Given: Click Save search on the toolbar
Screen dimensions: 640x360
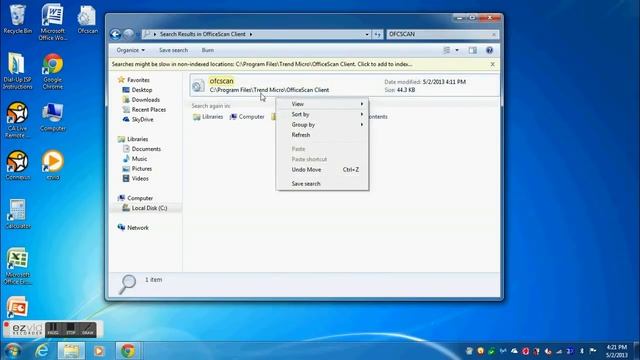Looking at the screenshot, I should coord(173,50).
